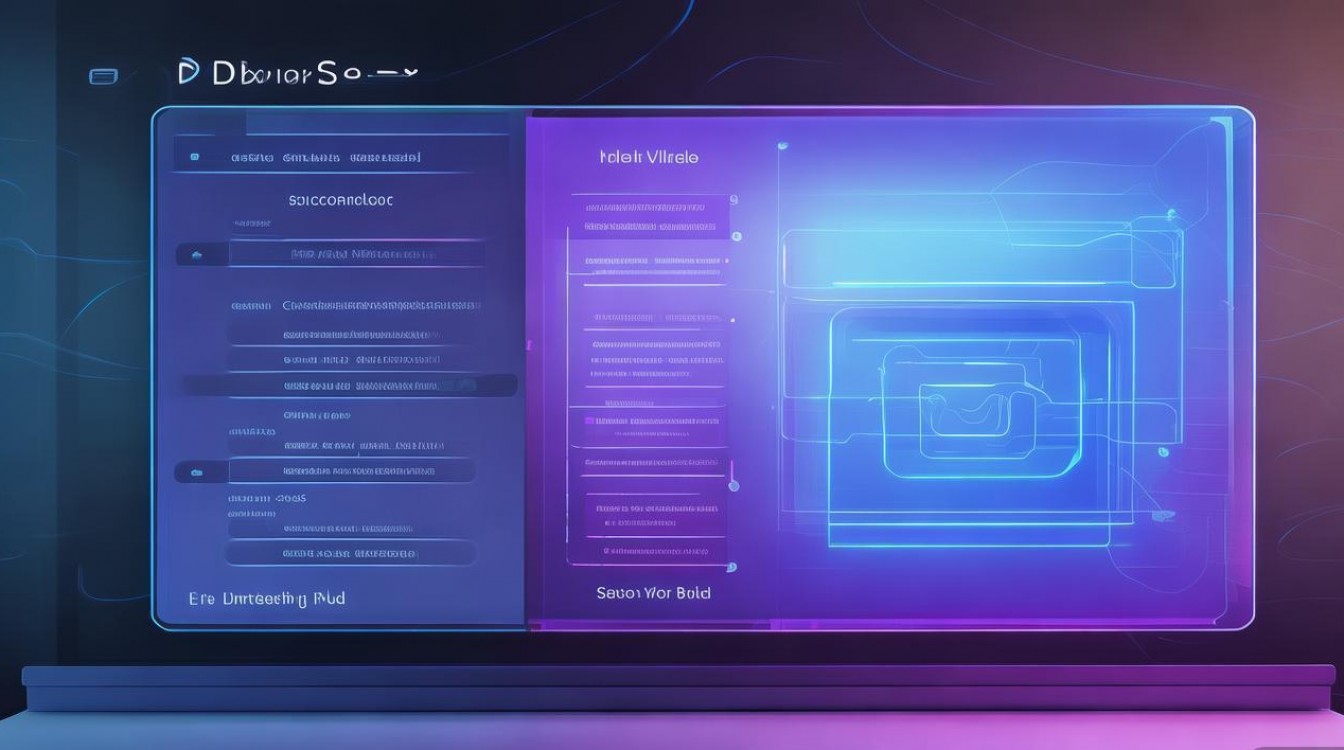Viewport: 1344px width, 750px height.
Task: Click the round node on the diagram's lower right edge
Action: 1163,452
